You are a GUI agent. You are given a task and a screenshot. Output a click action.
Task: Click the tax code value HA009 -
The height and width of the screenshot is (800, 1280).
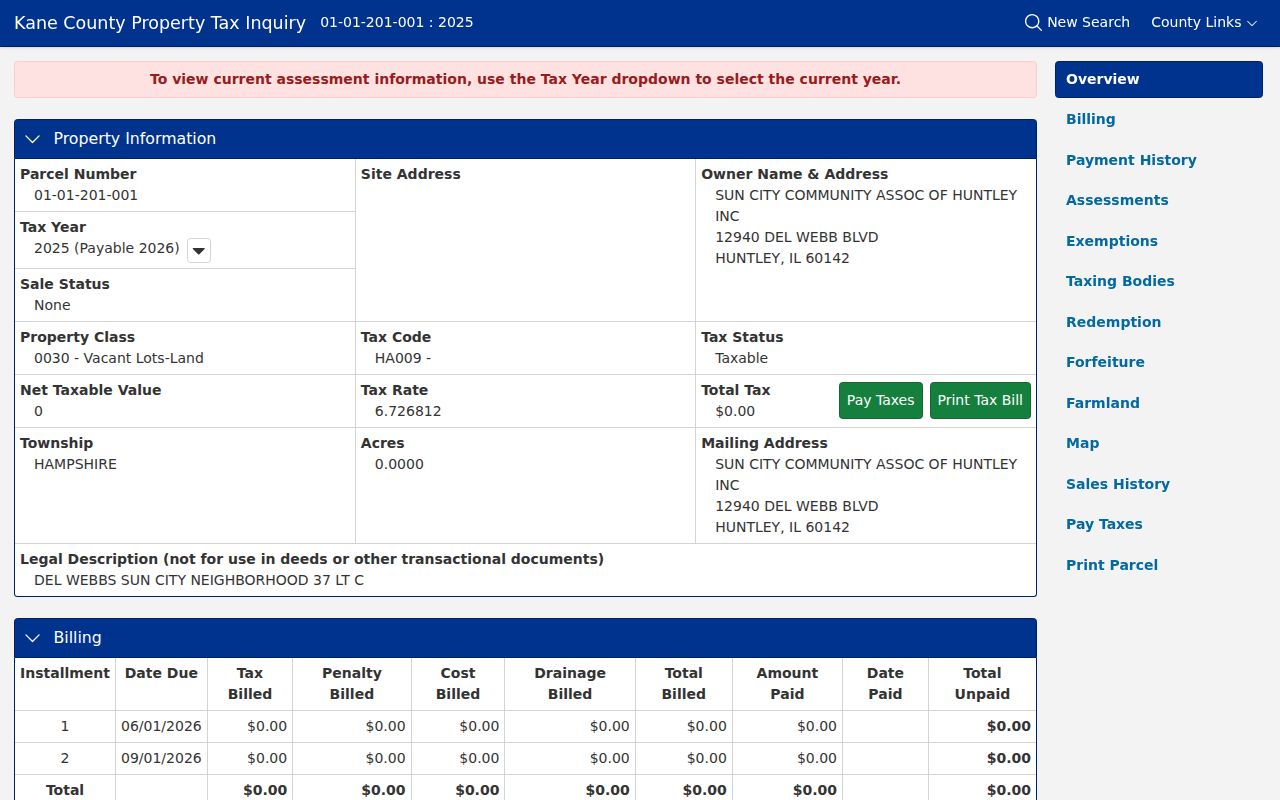pyautogui.click(x=403, y=358)
